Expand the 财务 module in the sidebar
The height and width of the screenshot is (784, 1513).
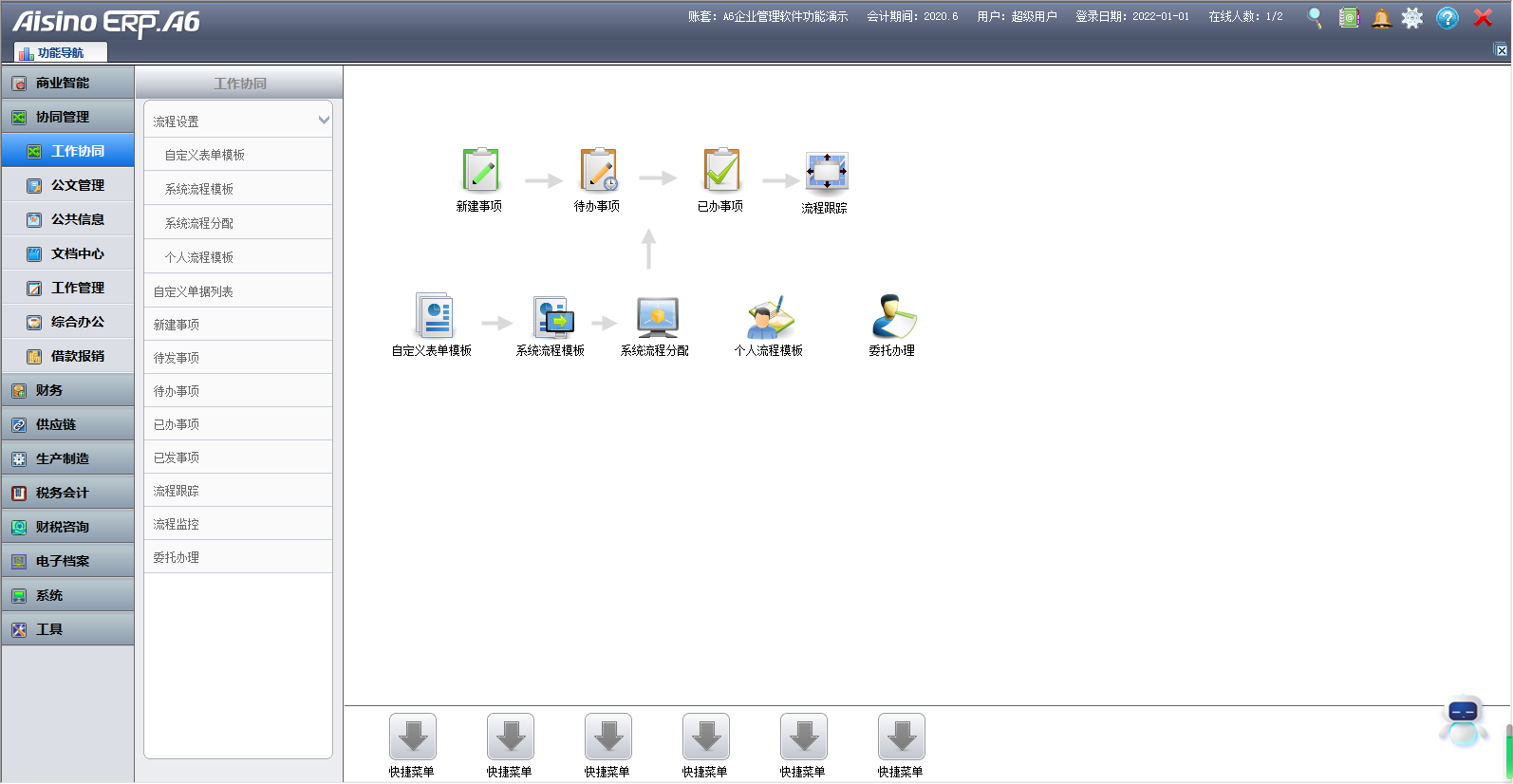(x=49, y=390)
